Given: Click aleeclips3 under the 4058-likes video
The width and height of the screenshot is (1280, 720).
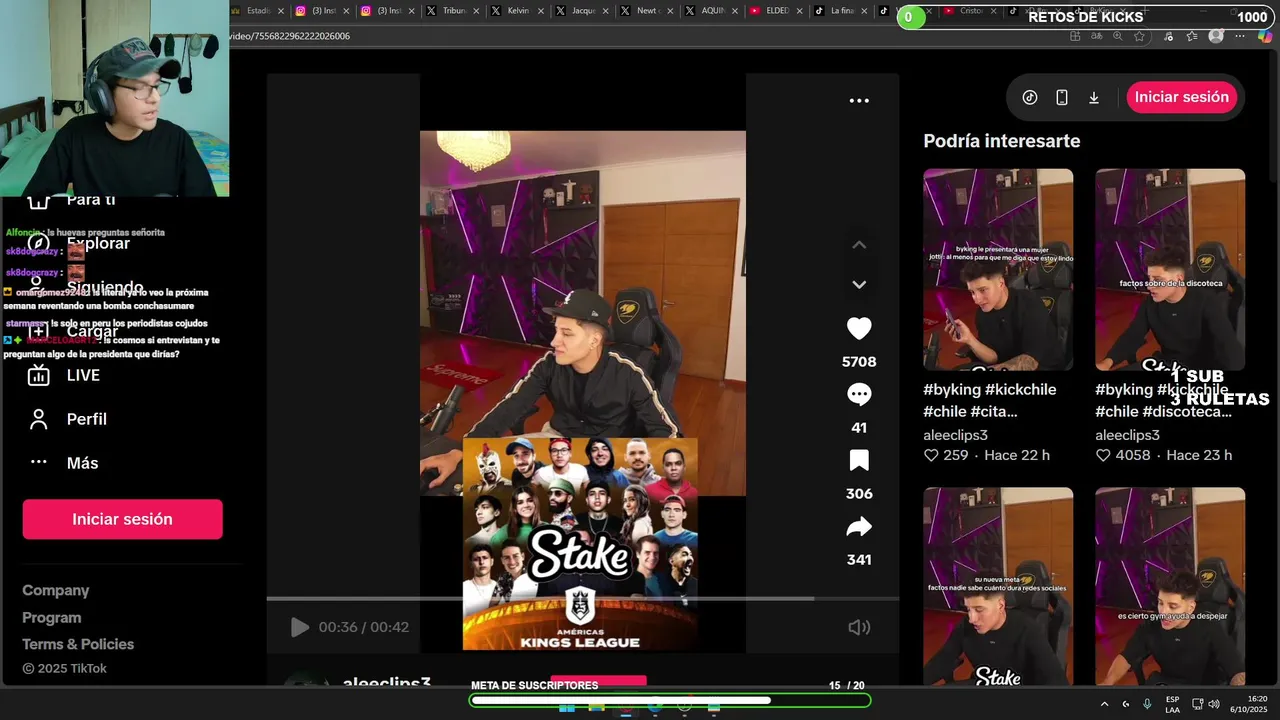Looking at the screenshot, I should pos(1127,435).
